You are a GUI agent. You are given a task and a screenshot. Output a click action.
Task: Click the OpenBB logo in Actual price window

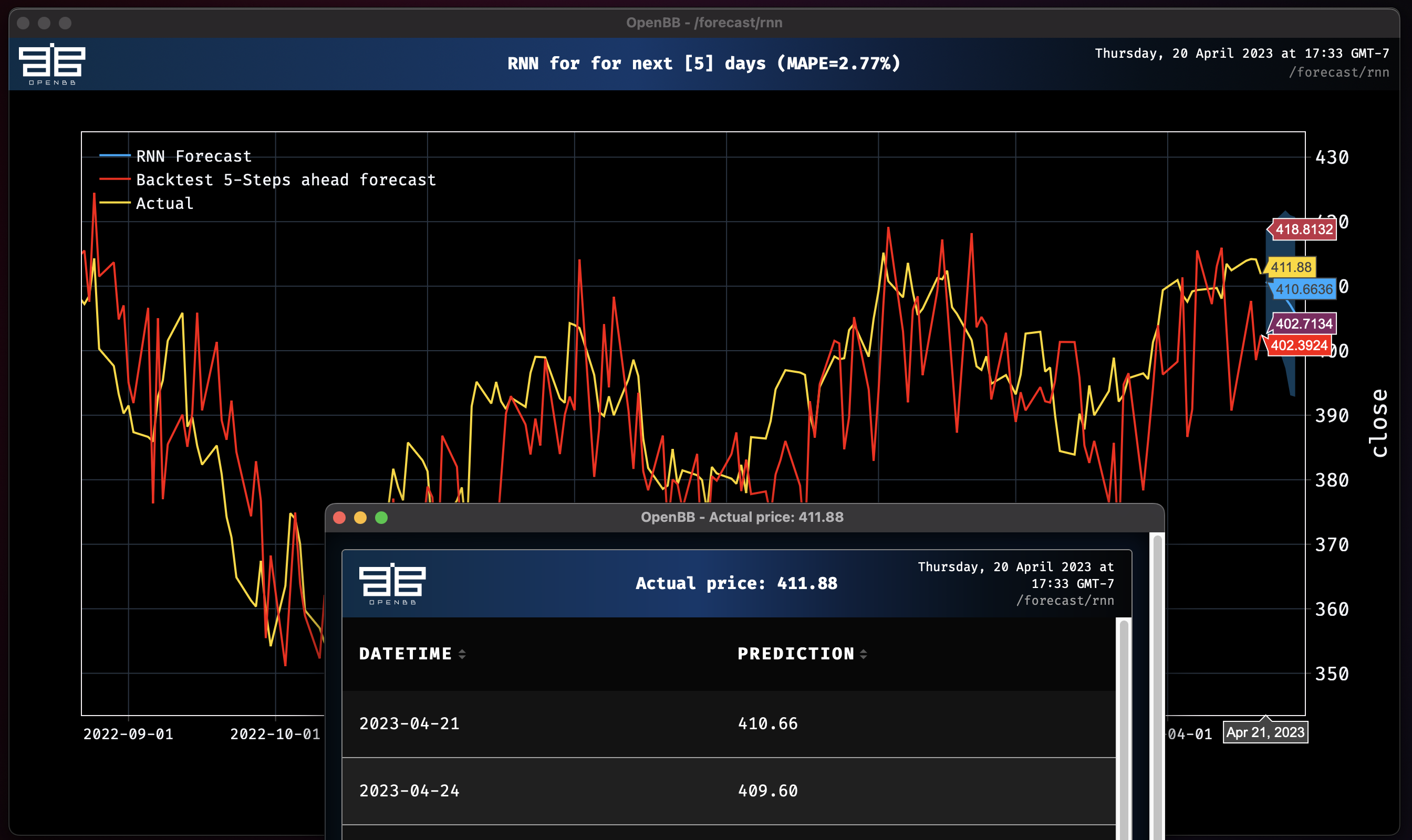click(x=392, y=584)
